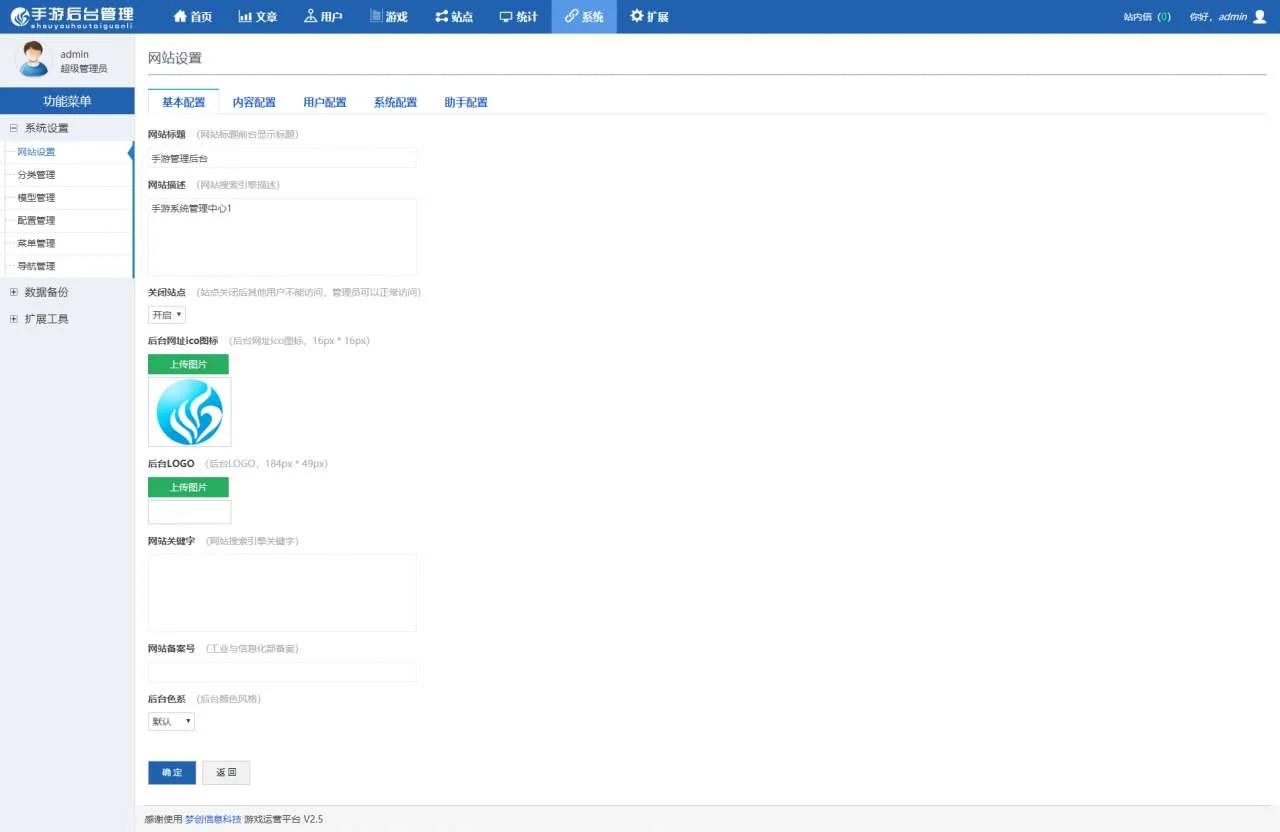Collapse the 系统设置 tree section

coord(14,129)
